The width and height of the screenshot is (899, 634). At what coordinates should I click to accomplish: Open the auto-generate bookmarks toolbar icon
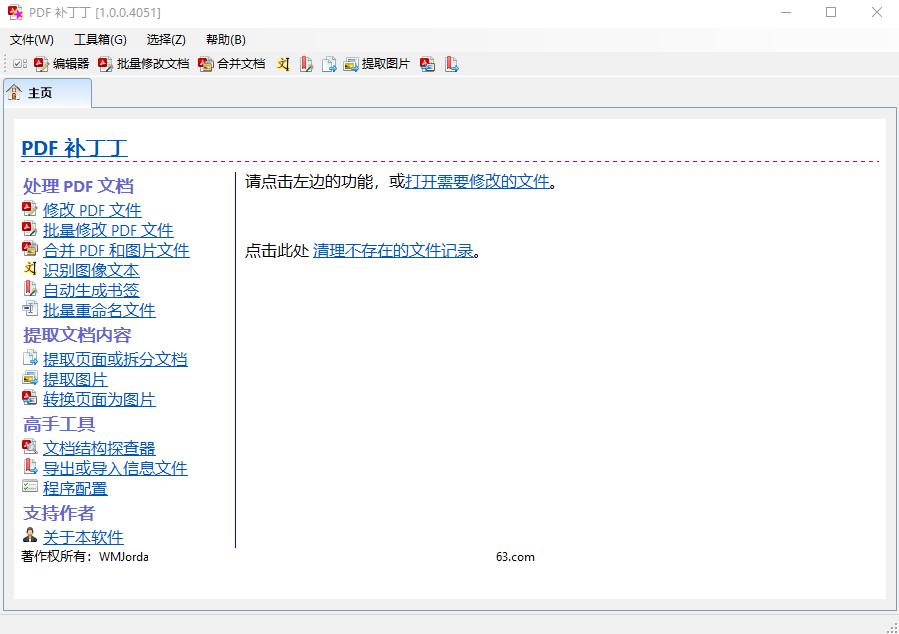click(306, 63)
